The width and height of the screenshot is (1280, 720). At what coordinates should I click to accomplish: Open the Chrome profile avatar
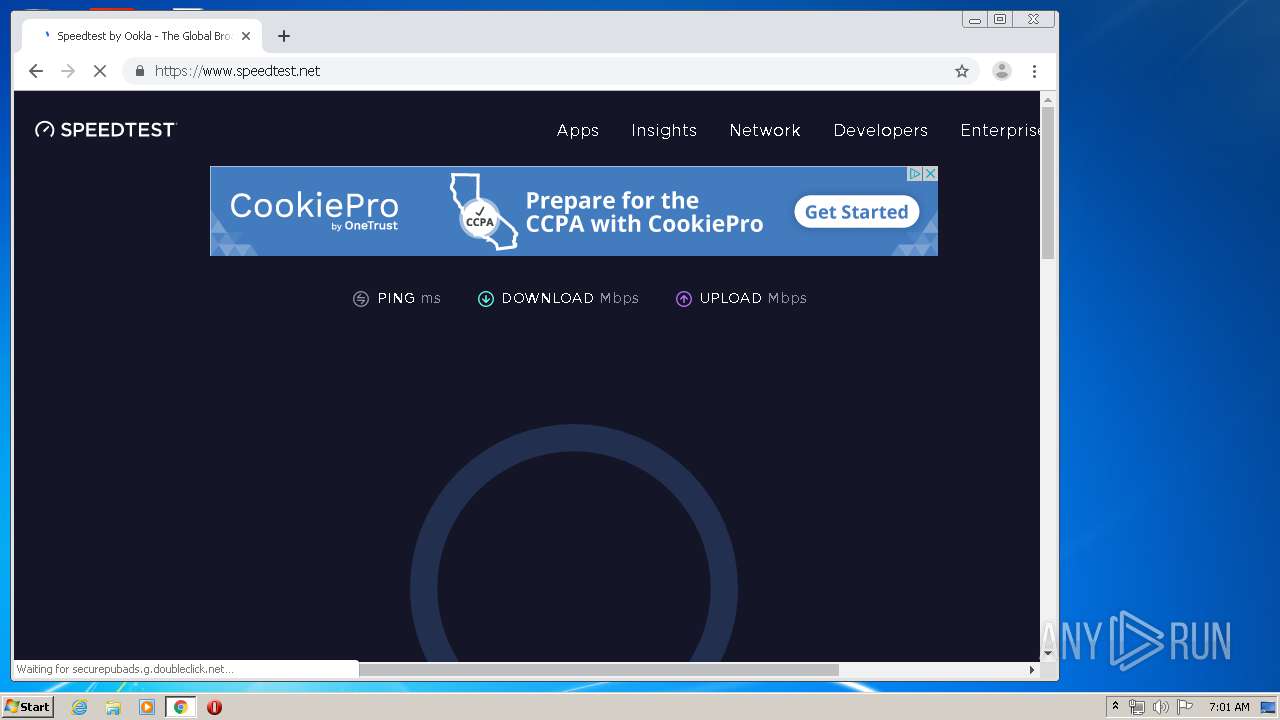click(1002, 71)
